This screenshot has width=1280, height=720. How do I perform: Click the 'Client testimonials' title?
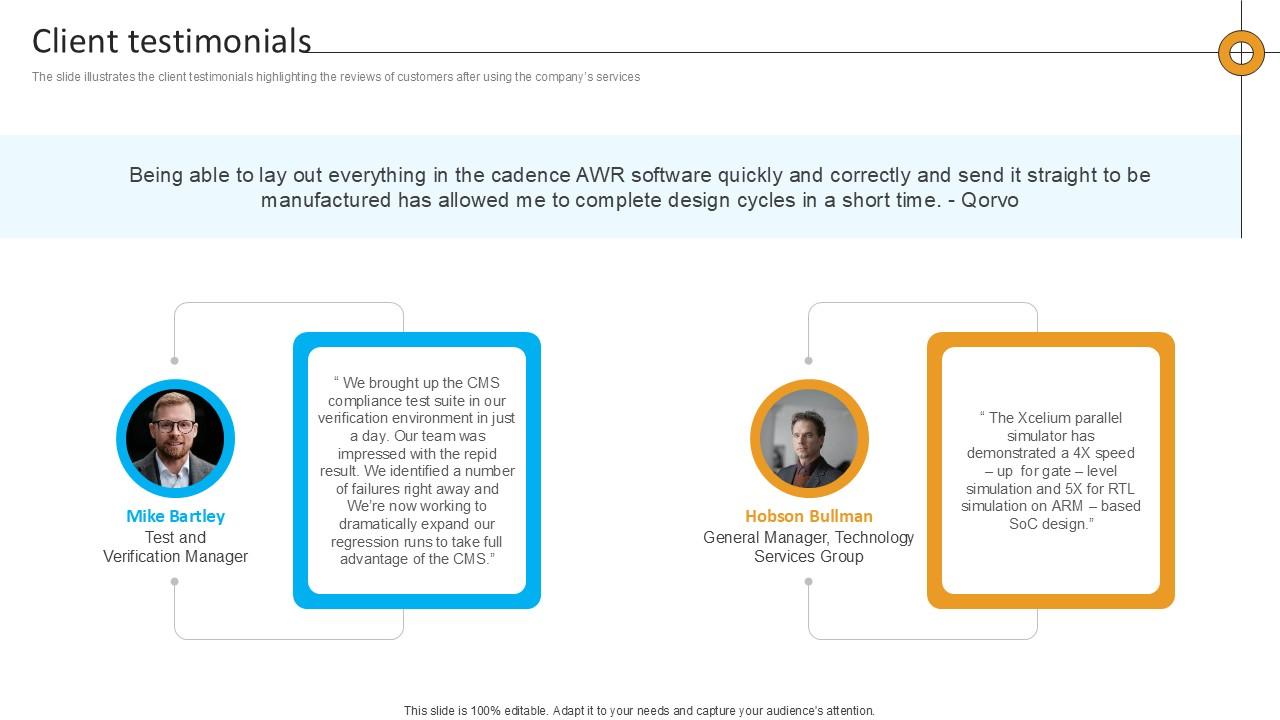click(x=172, y=41)
